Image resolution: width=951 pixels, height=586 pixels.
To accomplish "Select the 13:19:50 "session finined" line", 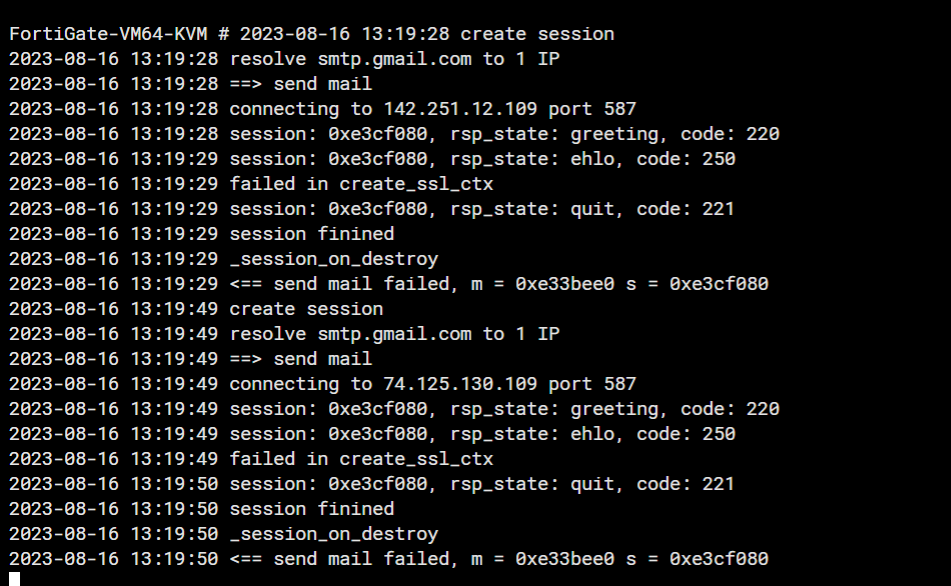I will coord(312,509).
